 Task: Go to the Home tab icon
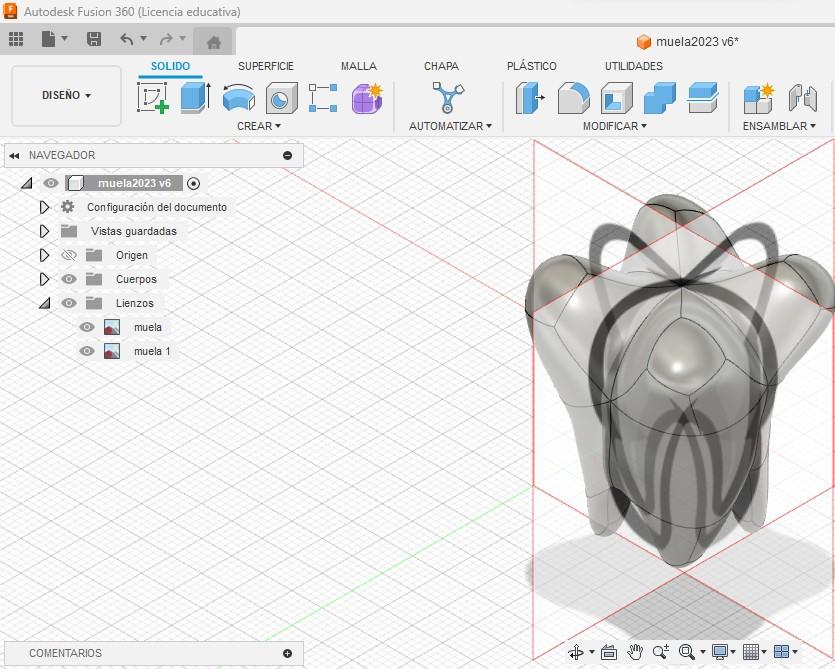[x=214, y=42]
